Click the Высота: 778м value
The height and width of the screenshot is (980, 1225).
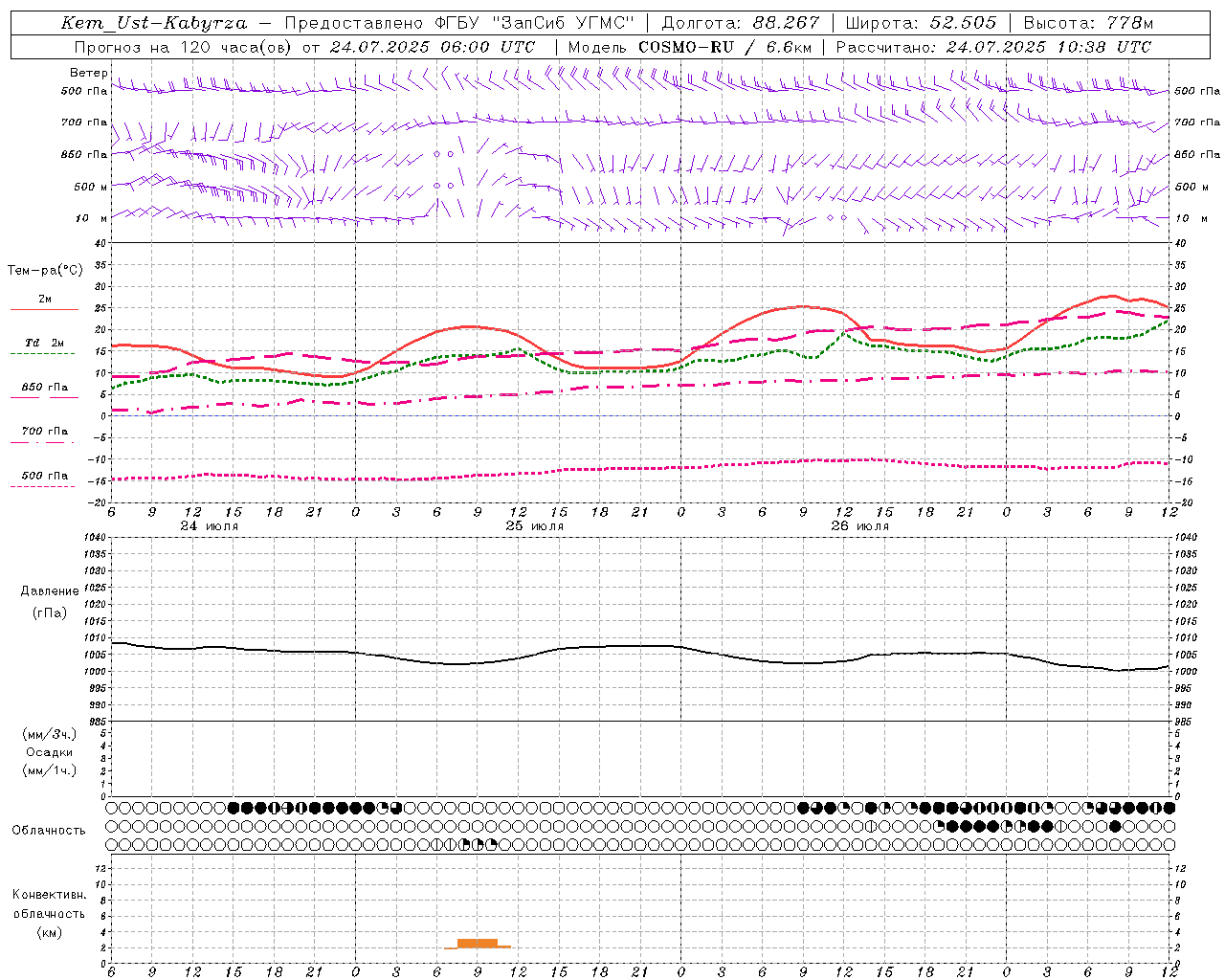click(x=1088, y=23)
